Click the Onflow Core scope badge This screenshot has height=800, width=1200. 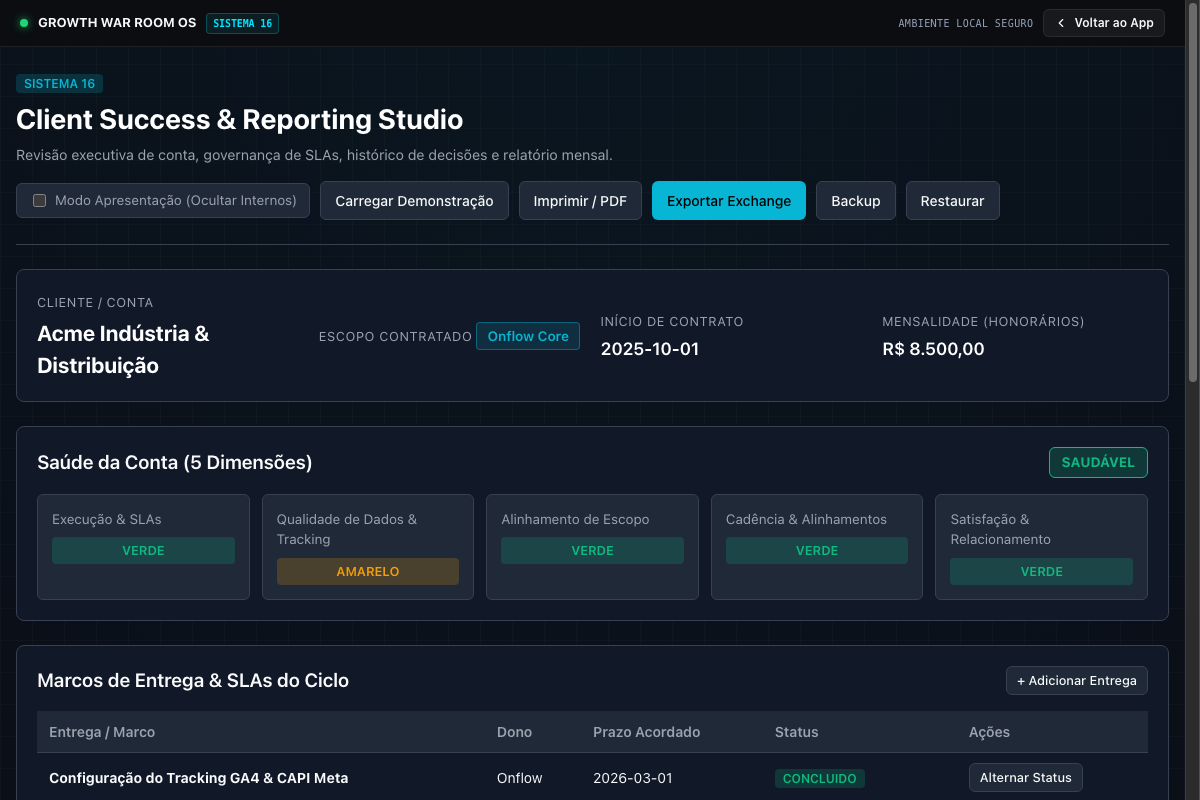(528, 336)
